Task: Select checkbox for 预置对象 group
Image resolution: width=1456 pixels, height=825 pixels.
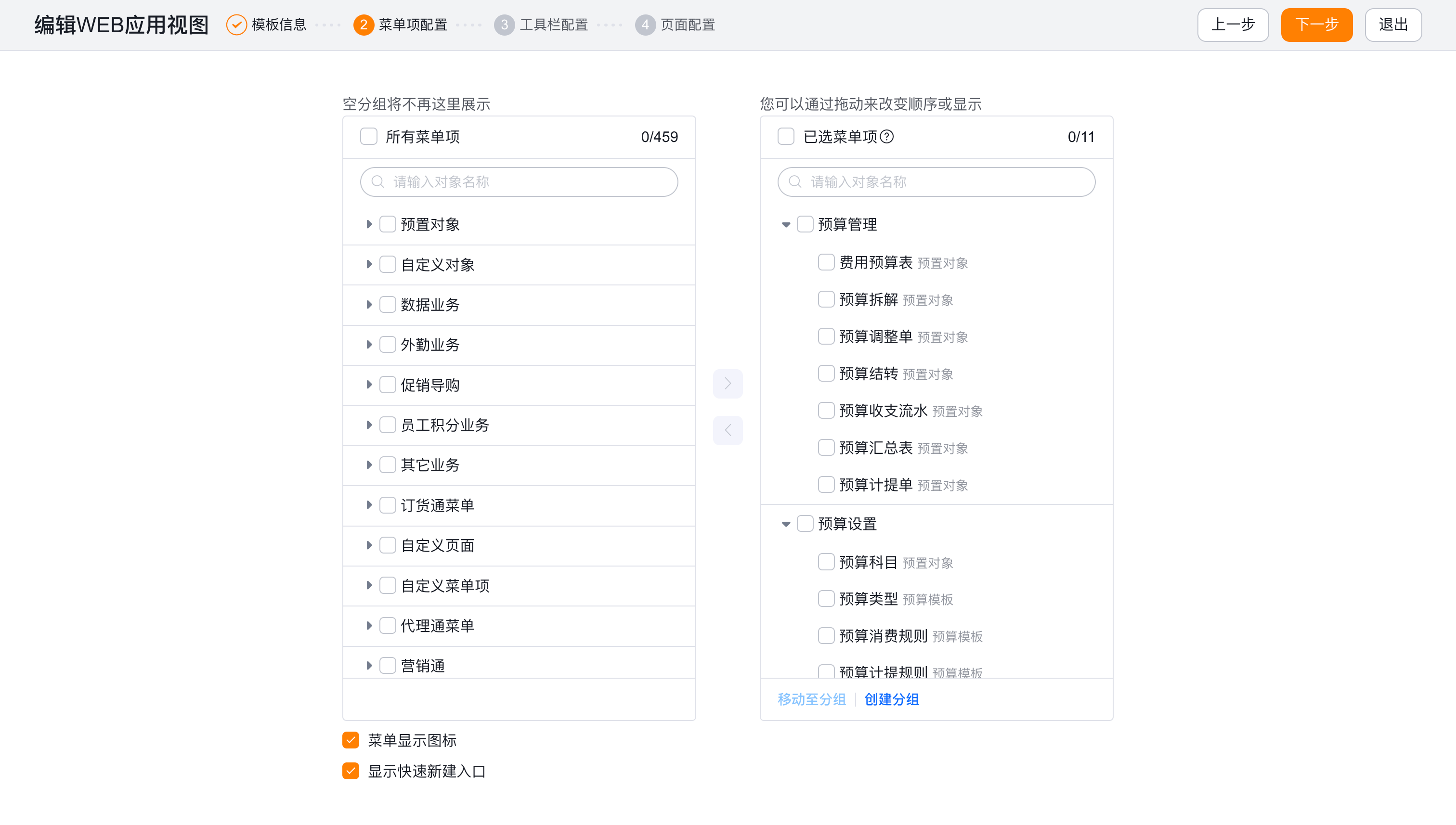Action: tap(387, 224)
